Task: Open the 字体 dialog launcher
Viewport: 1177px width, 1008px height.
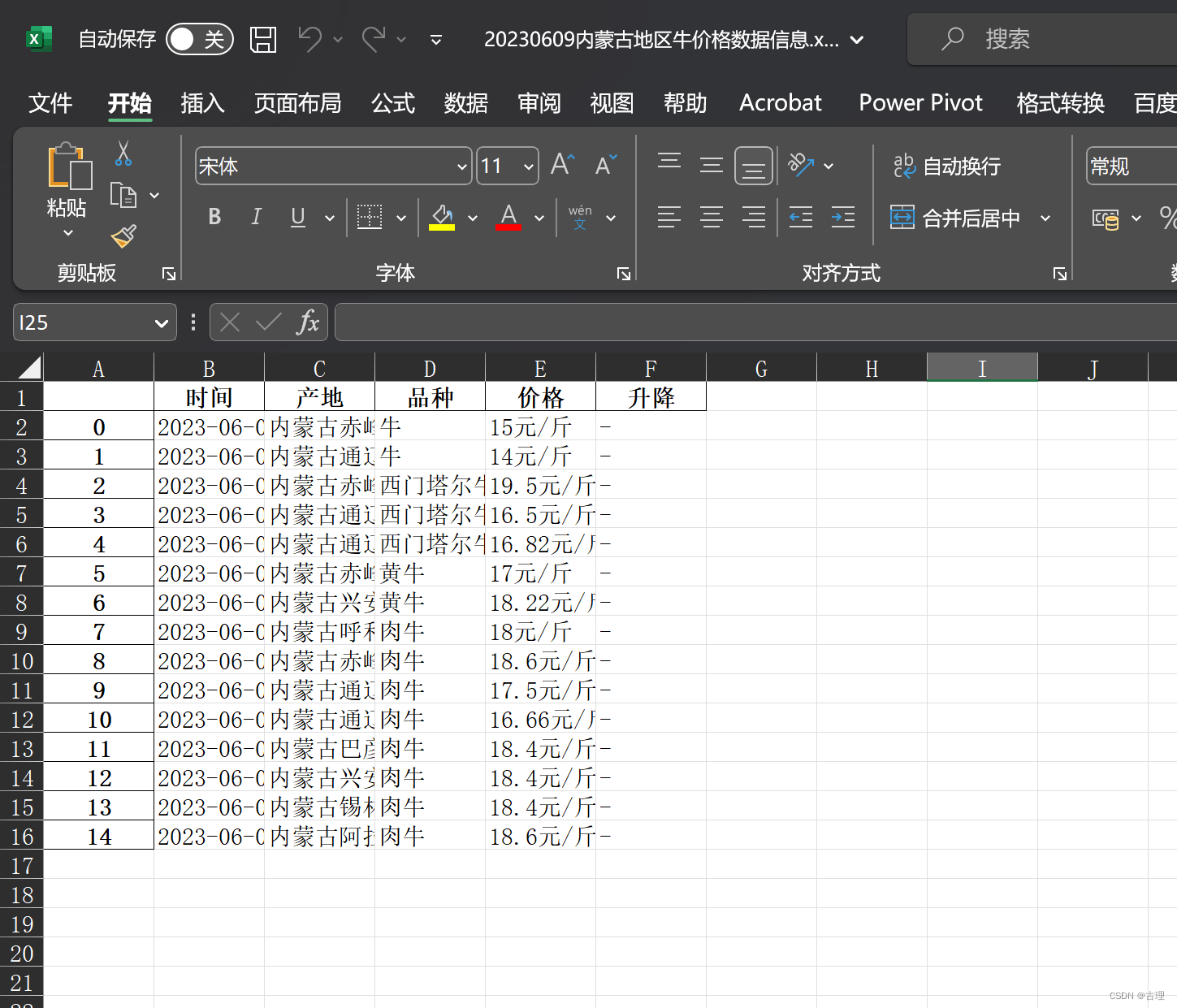Action: click(624, 274)
